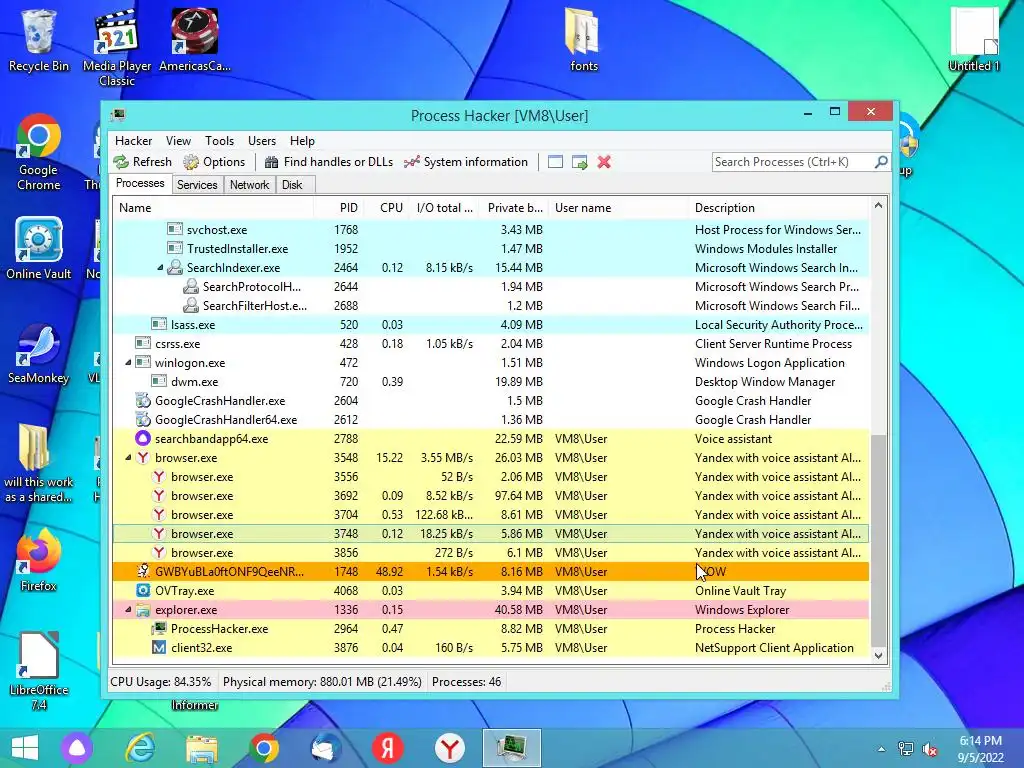Select the searchbandapp64.exe process icon

(x=143, y=439)
